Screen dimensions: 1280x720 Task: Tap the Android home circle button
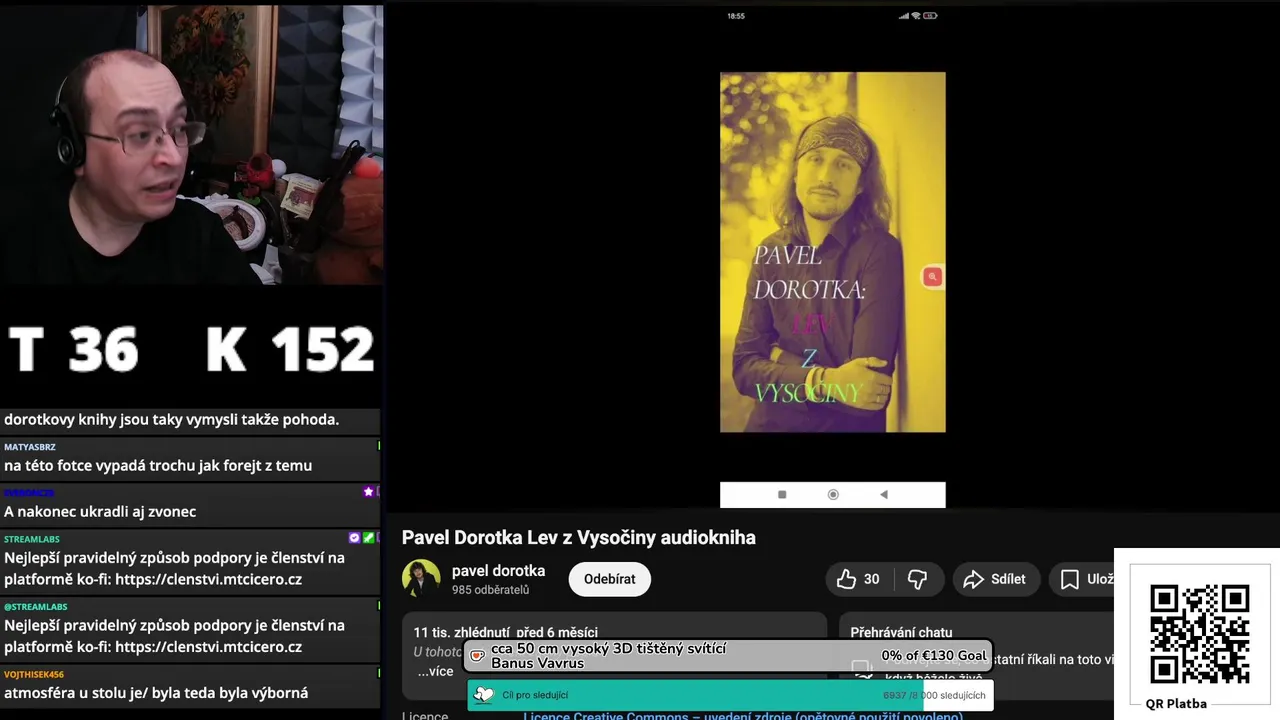tap(833, 494)
